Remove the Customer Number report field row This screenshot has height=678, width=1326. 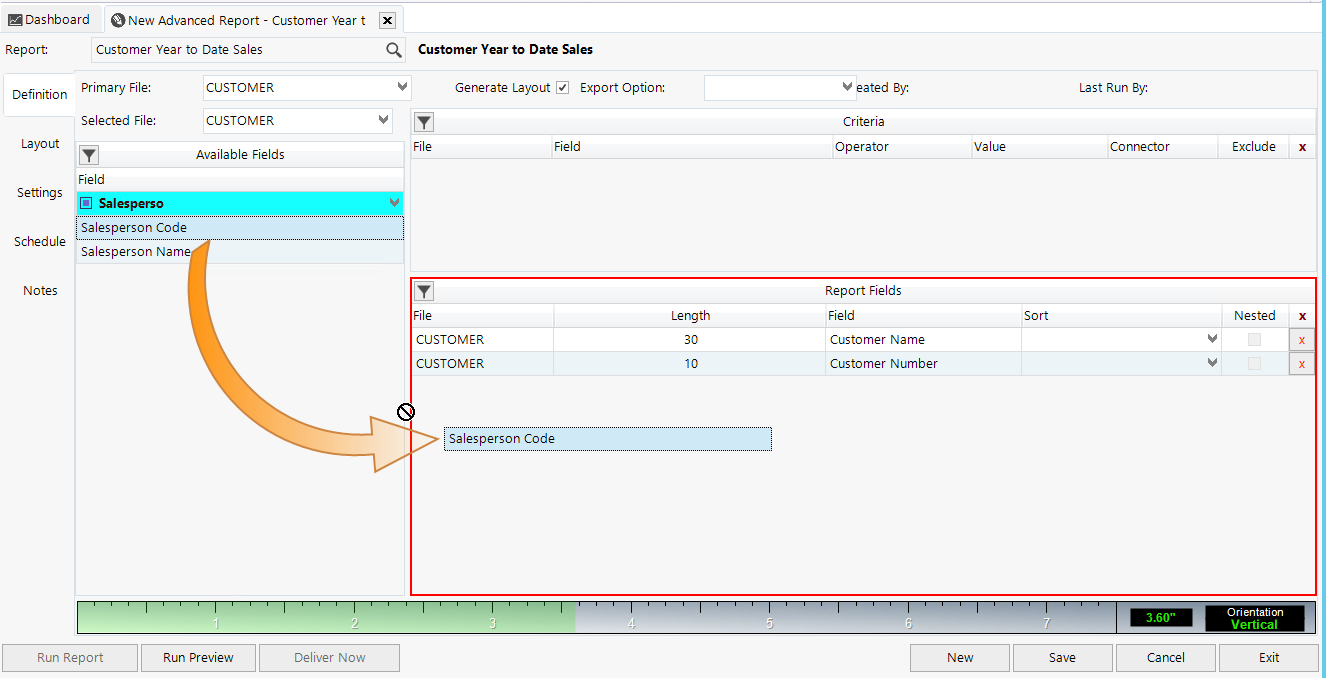(1301, 363)
